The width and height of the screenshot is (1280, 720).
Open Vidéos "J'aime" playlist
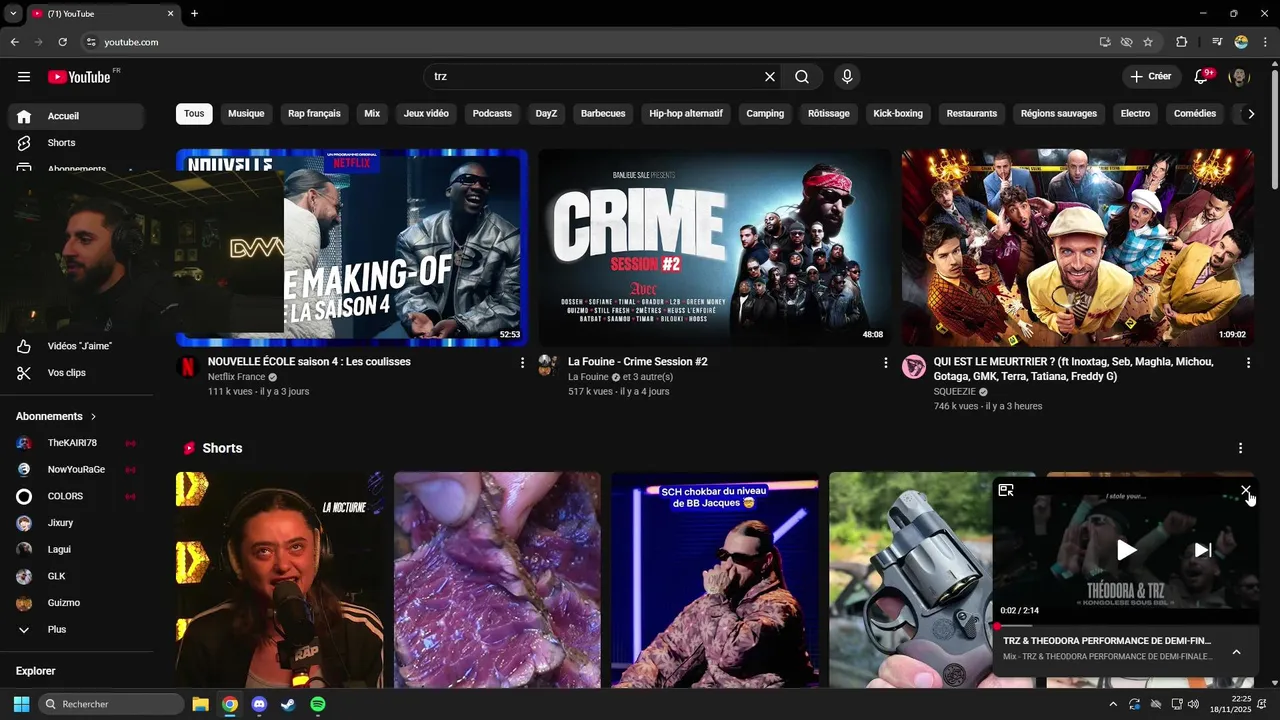click(76, 346)
